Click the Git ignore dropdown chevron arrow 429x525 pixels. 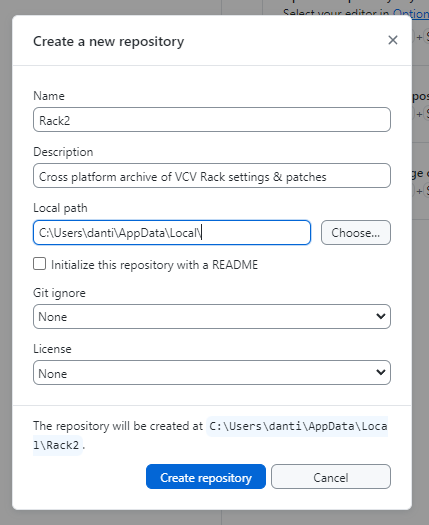click(380, 316)
